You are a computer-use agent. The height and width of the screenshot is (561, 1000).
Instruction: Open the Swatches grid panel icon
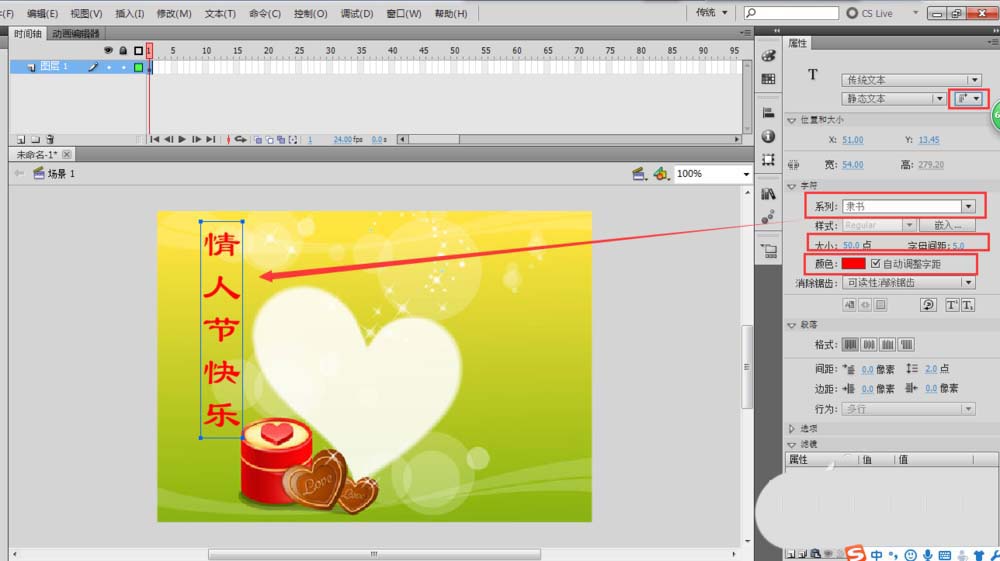tap(768, 79)
